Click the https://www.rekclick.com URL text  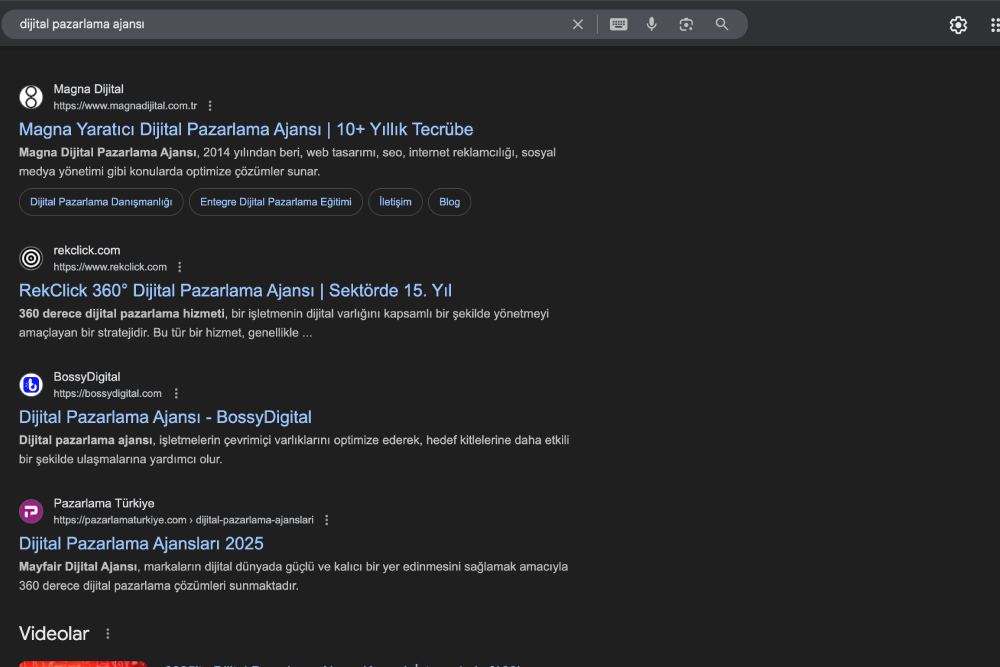(x=110, y=267)
